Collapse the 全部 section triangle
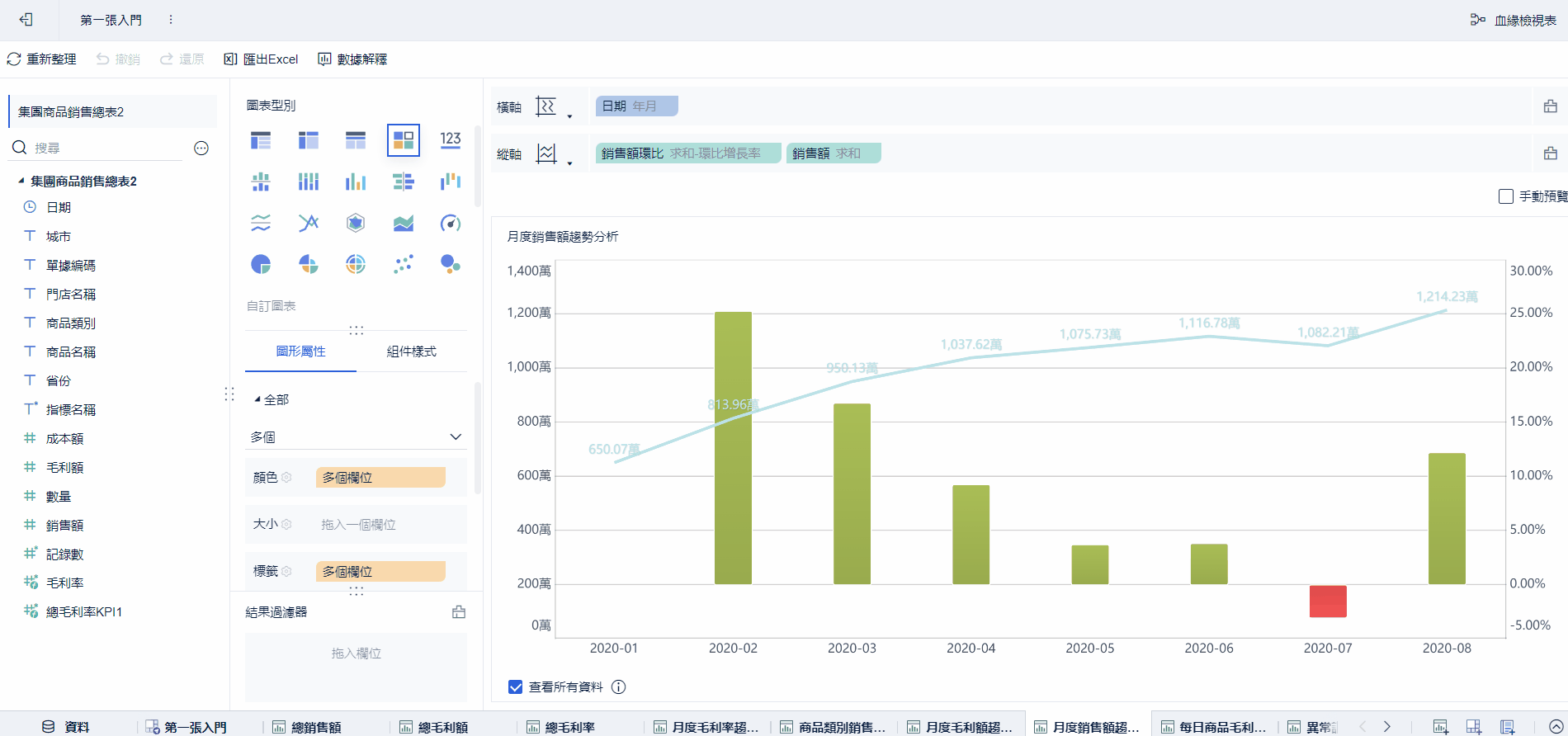 pos(257,399)
